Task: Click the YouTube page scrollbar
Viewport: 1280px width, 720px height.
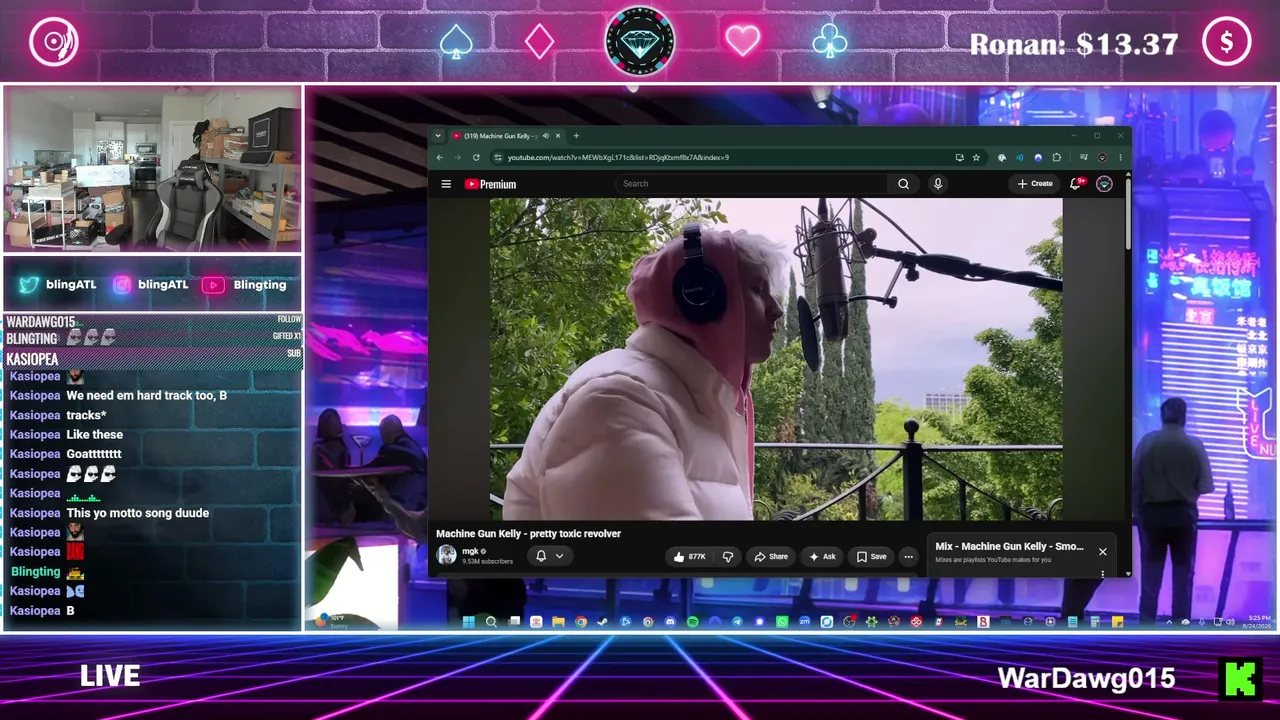Action: tap(1128, 213)
